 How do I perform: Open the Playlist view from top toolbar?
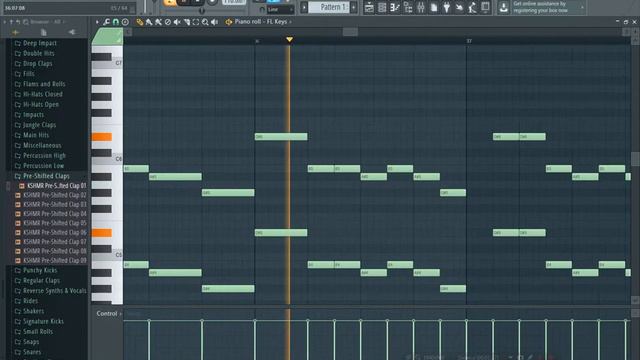pyautogui.click(x=369, y=7)
